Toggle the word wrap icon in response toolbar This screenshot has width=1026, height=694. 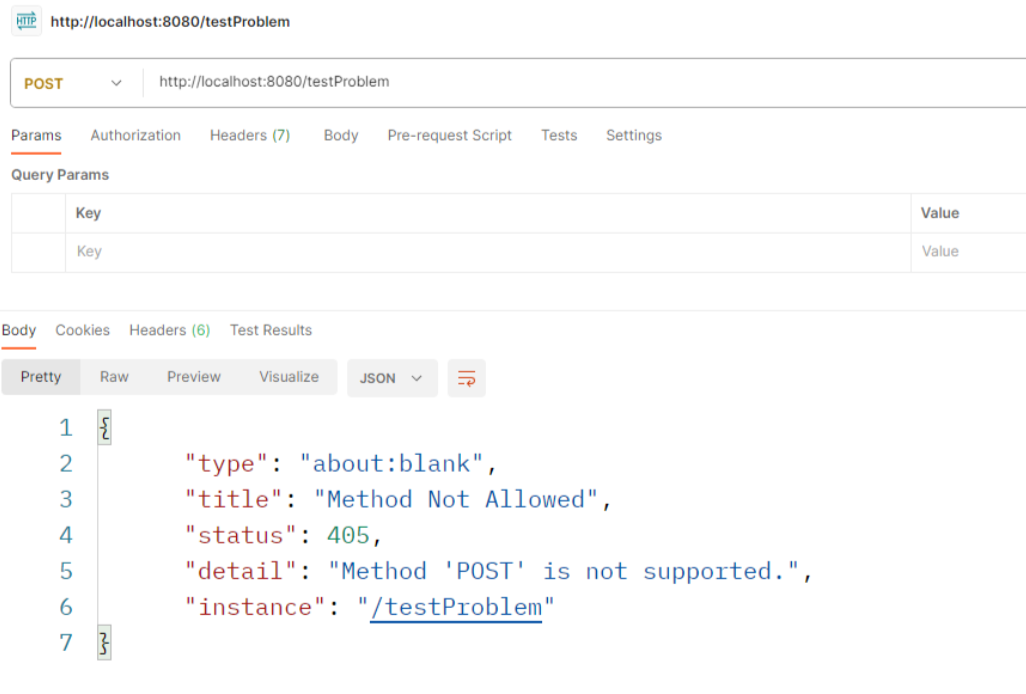[466, 378]
